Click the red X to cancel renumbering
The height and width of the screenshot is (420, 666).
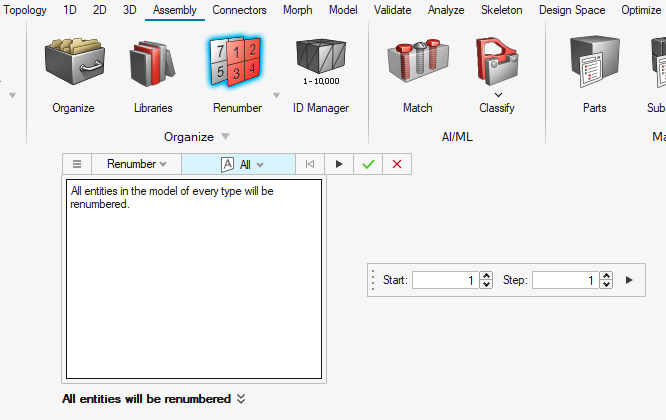[x=397, y=164]
